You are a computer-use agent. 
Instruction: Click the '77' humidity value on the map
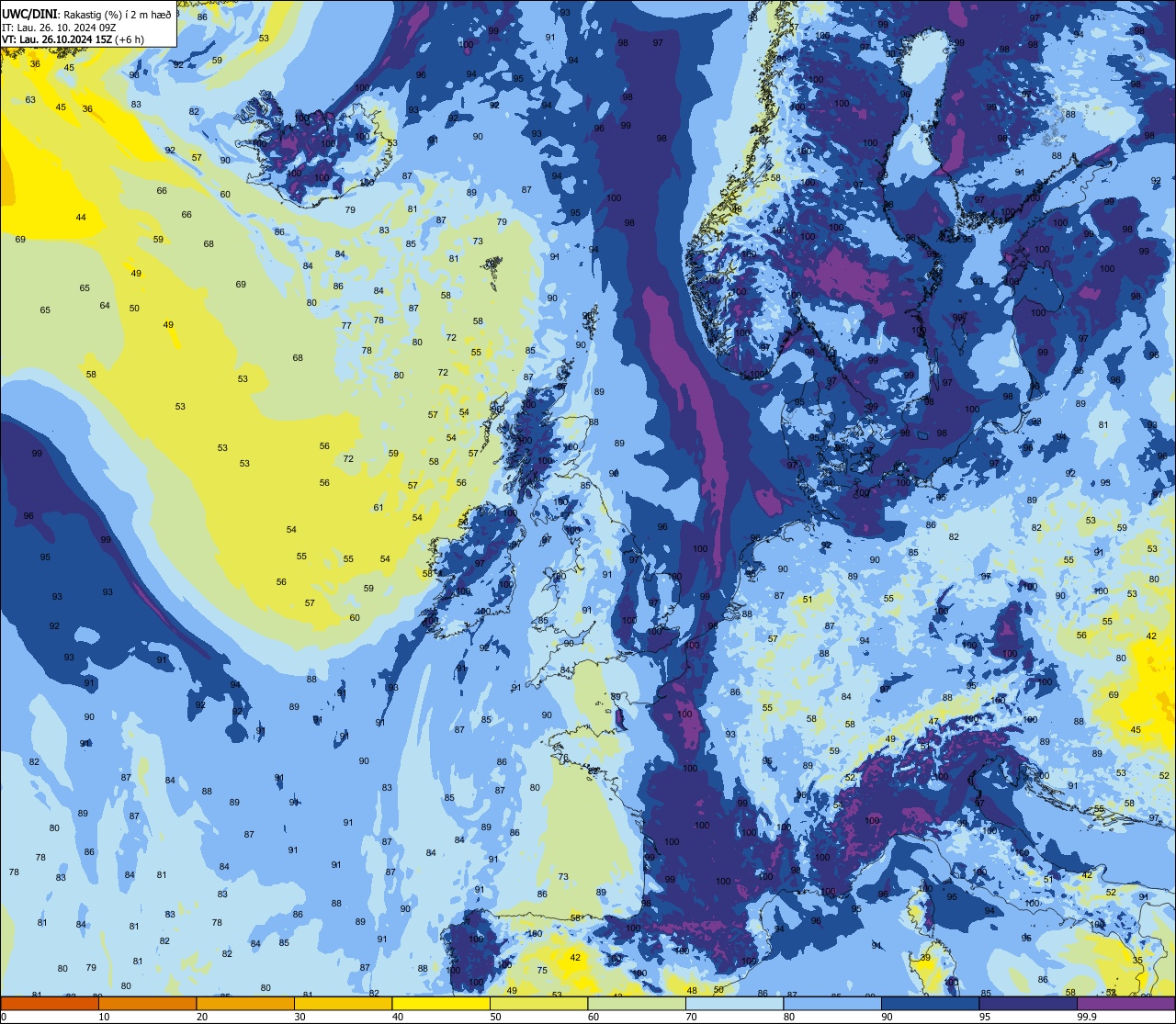pos(346,326)
